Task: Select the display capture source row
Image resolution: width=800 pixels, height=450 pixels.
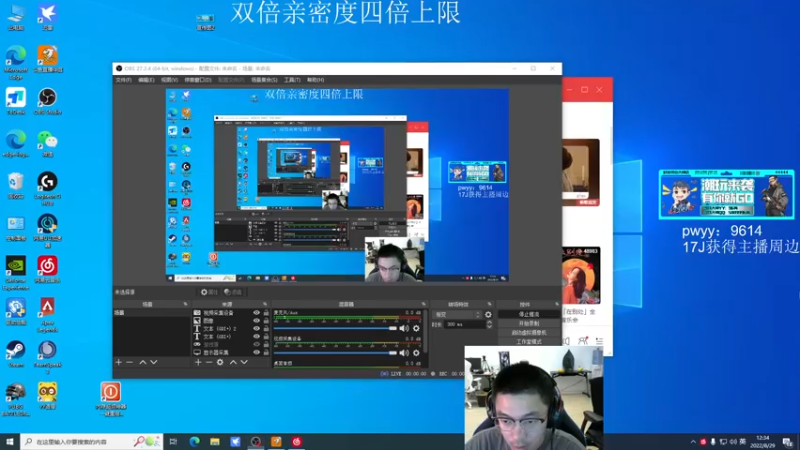Action: click(x=231, y=353)
